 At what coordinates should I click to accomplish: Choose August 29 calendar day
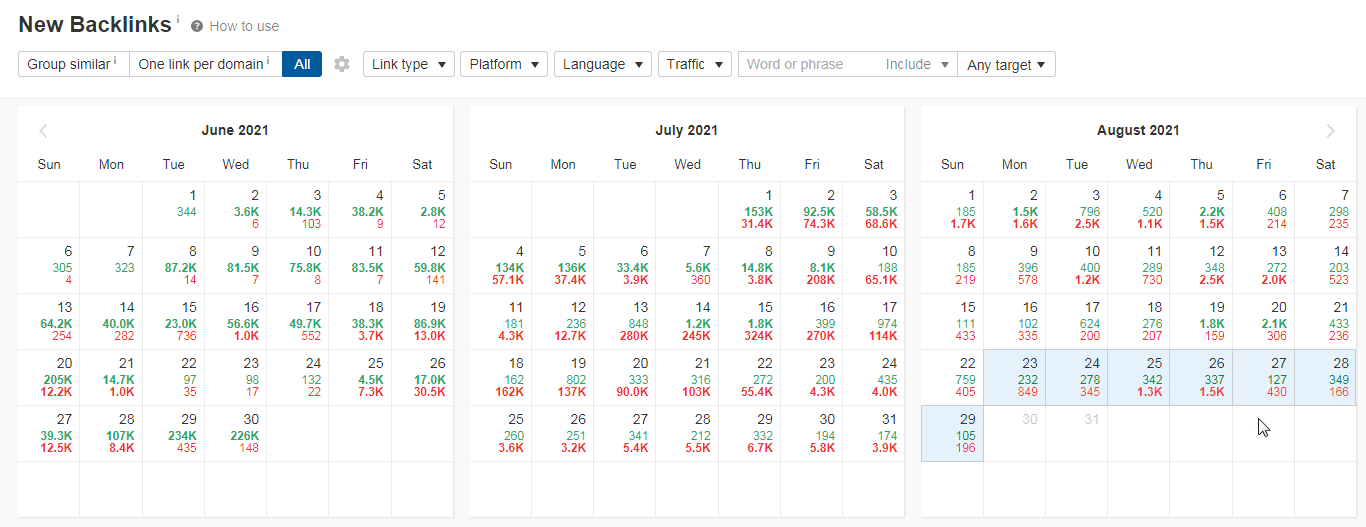click(x=952, y=433)
